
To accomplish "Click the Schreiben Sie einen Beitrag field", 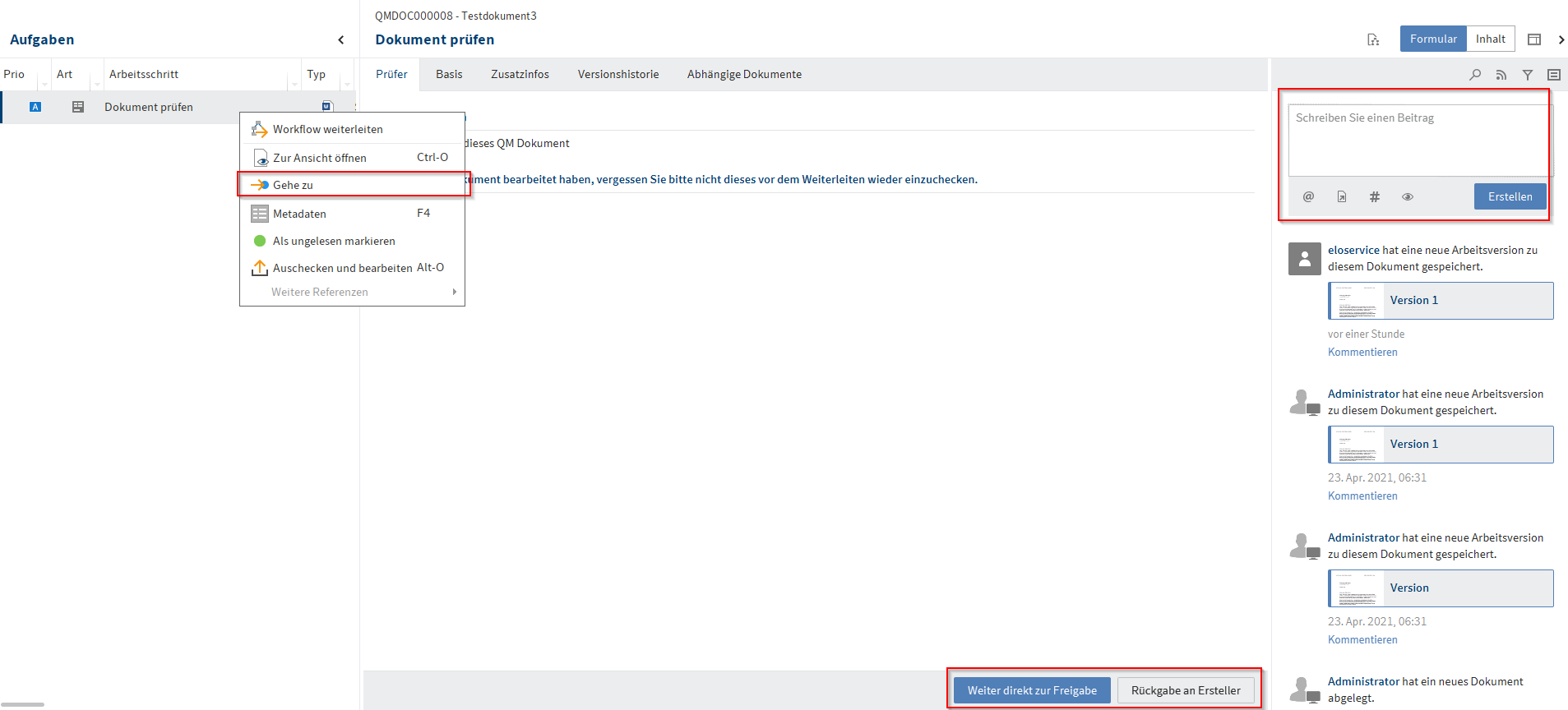I will [x=1418, y=140].
